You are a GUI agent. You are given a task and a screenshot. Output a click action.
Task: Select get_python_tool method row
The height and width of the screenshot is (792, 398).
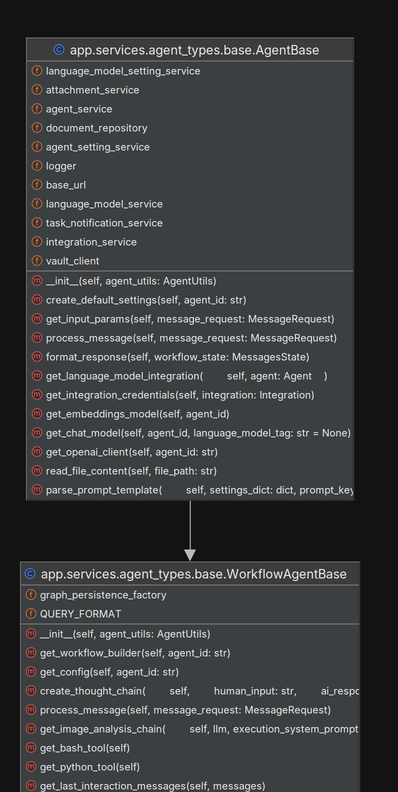pos(190,767)
